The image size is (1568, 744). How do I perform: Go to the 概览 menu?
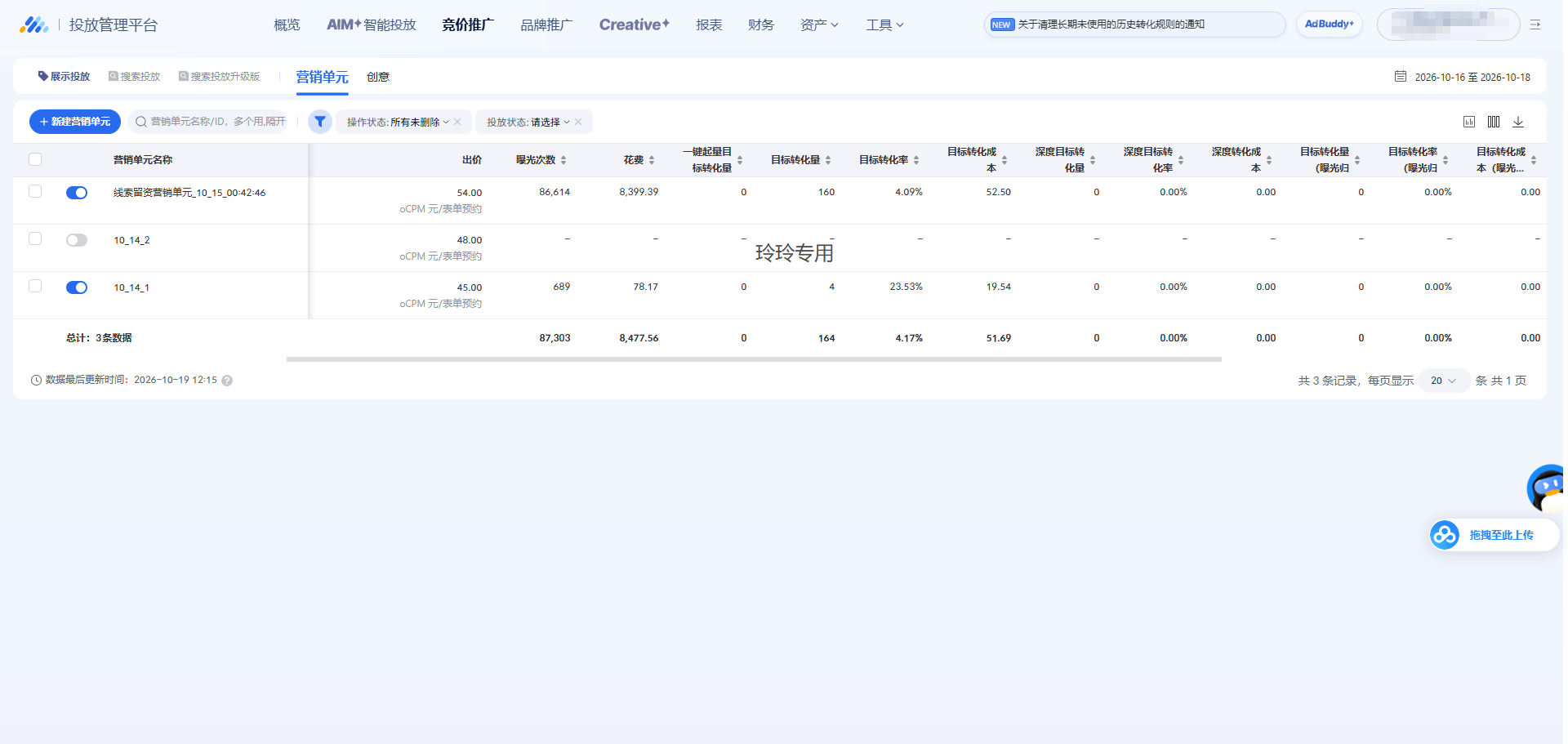287,25
